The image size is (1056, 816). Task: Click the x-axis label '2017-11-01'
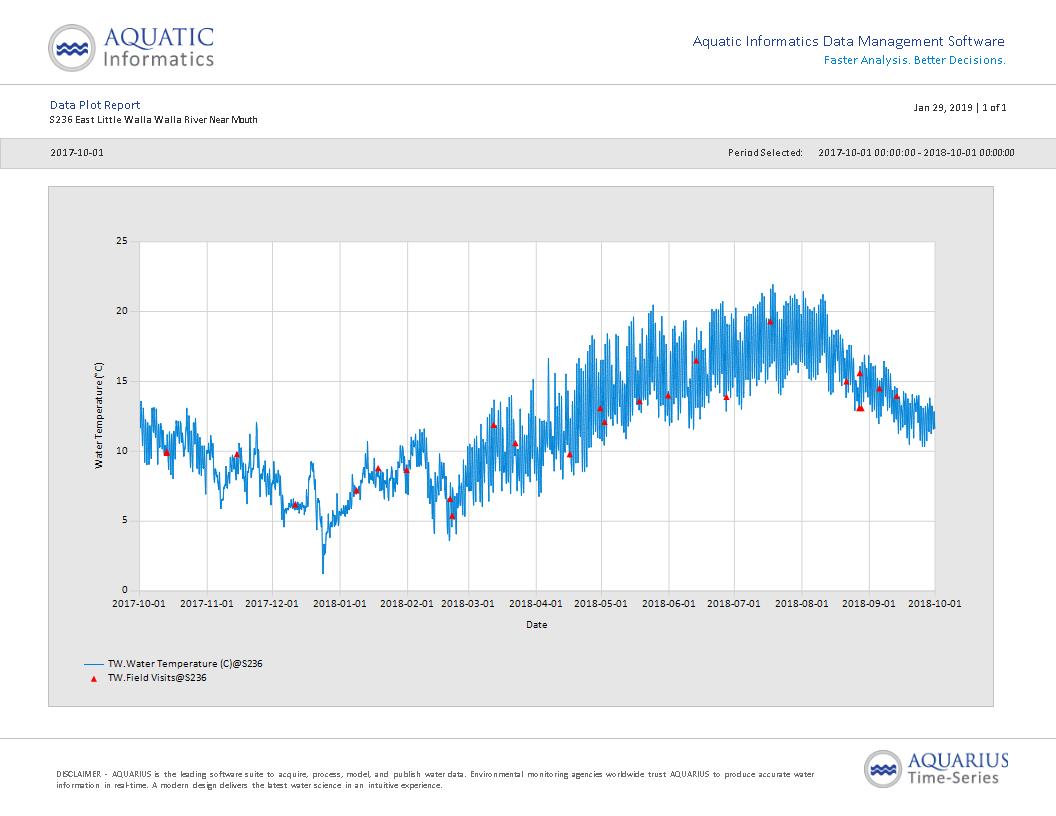[x=207, y=603]
